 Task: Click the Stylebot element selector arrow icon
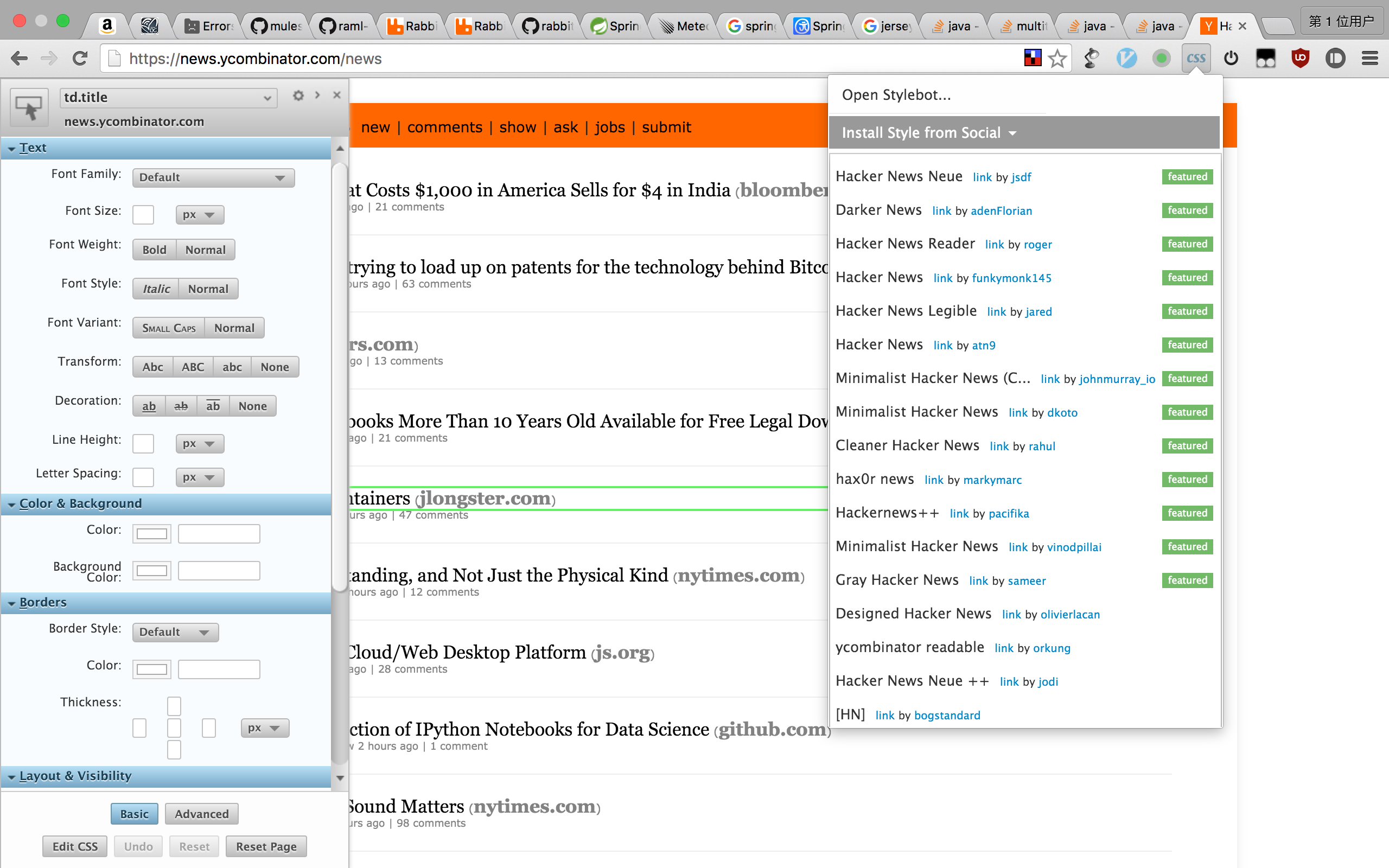[29, 107]
